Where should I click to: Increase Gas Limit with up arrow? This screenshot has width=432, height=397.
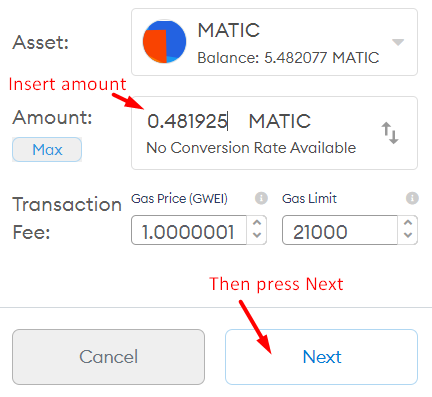[x=408, y=223]
